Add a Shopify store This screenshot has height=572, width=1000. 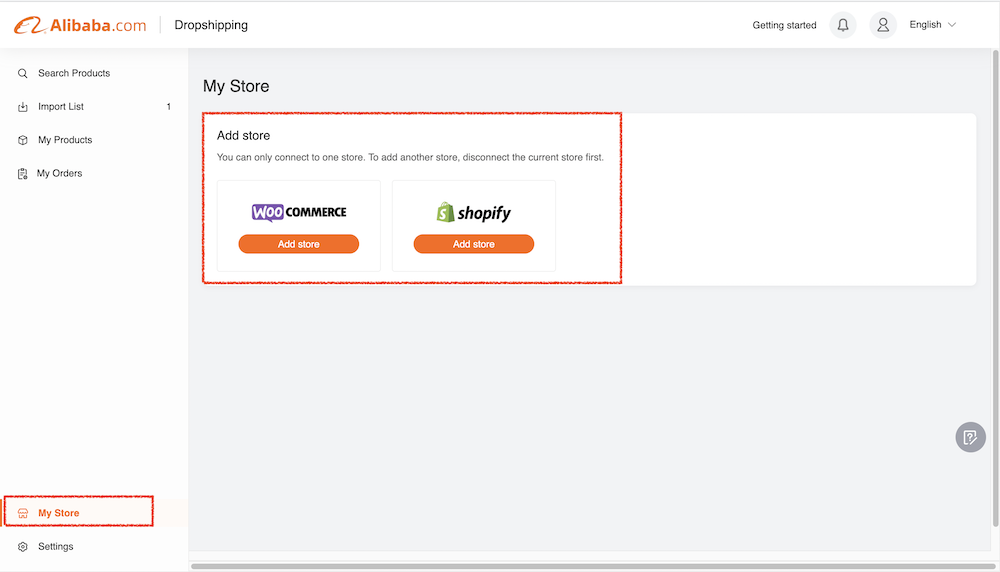pyautogui.click(x=474, y=244)
